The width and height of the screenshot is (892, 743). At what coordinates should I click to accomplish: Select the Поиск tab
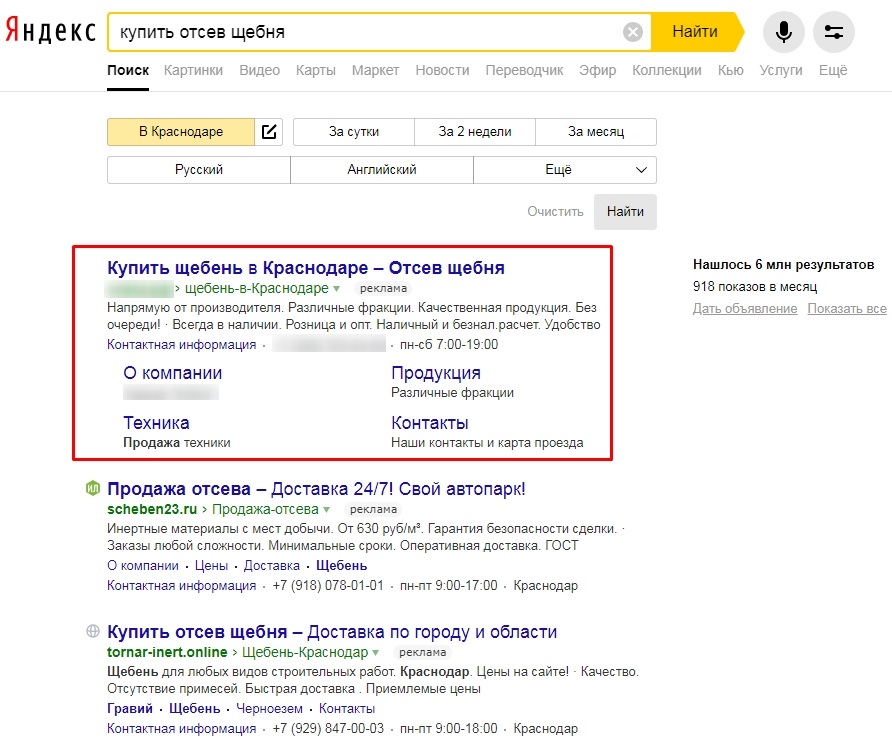click(x=128, y=70)
